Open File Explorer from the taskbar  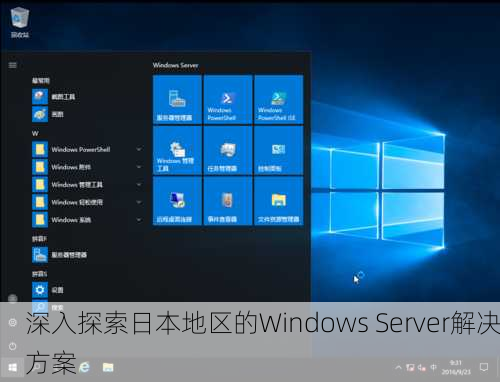tap(108, 367)
